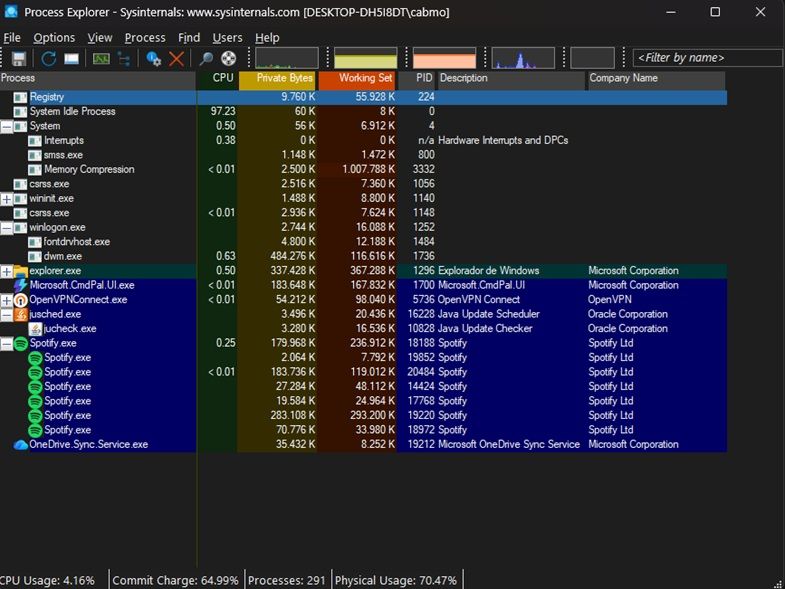Image resolution: width=785 pixels, height=589 pixels.
Task: Click the Filter by name search box
Action: click(706, 58)
